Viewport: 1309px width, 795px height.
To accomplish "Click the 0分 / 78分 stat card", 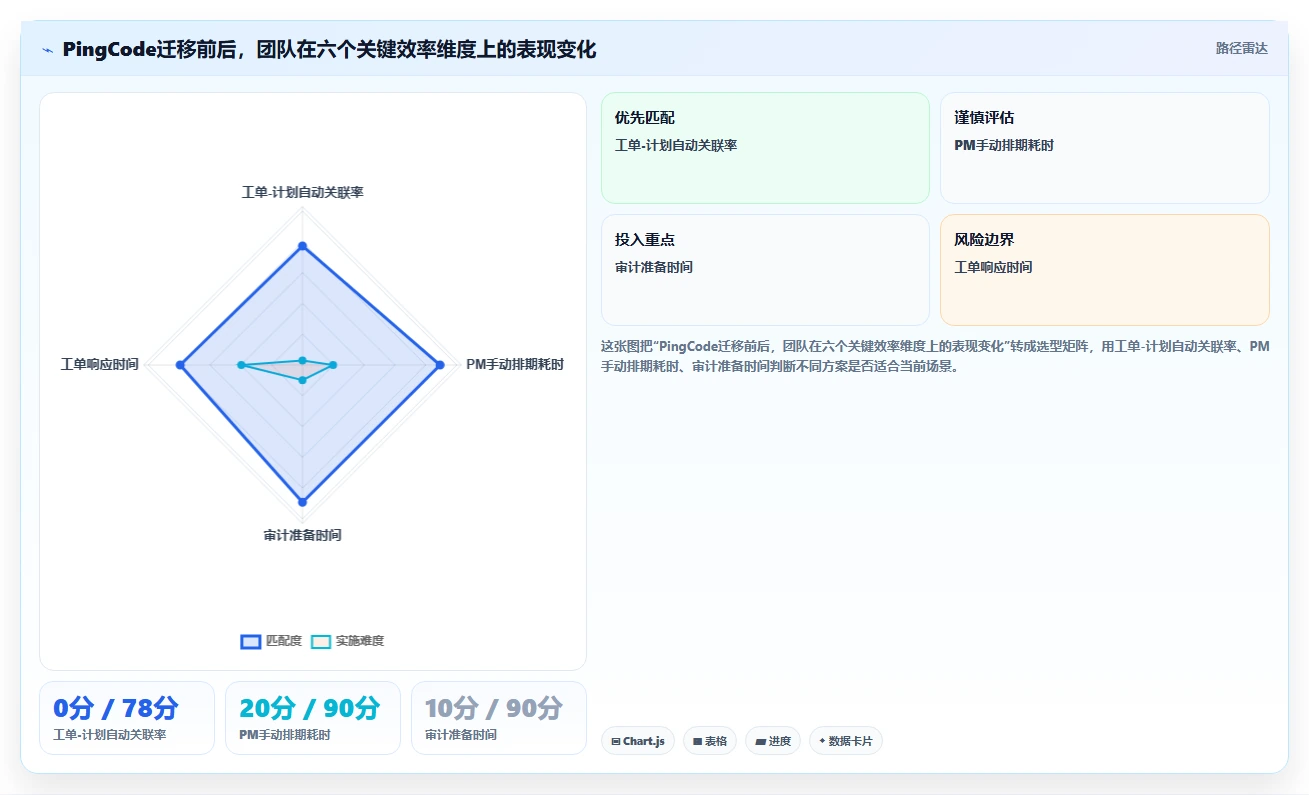I will (127, 718).
